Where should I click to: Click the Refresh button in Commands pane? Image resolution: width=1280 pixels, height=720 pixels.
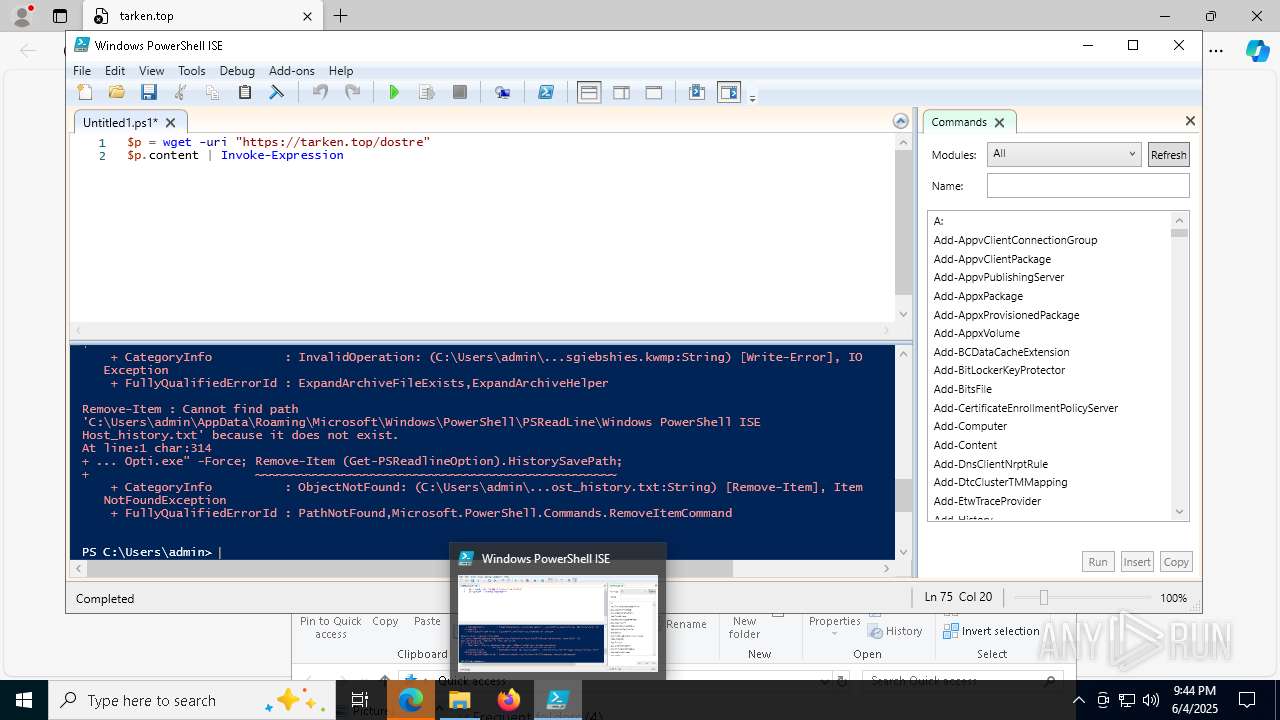1168,154
